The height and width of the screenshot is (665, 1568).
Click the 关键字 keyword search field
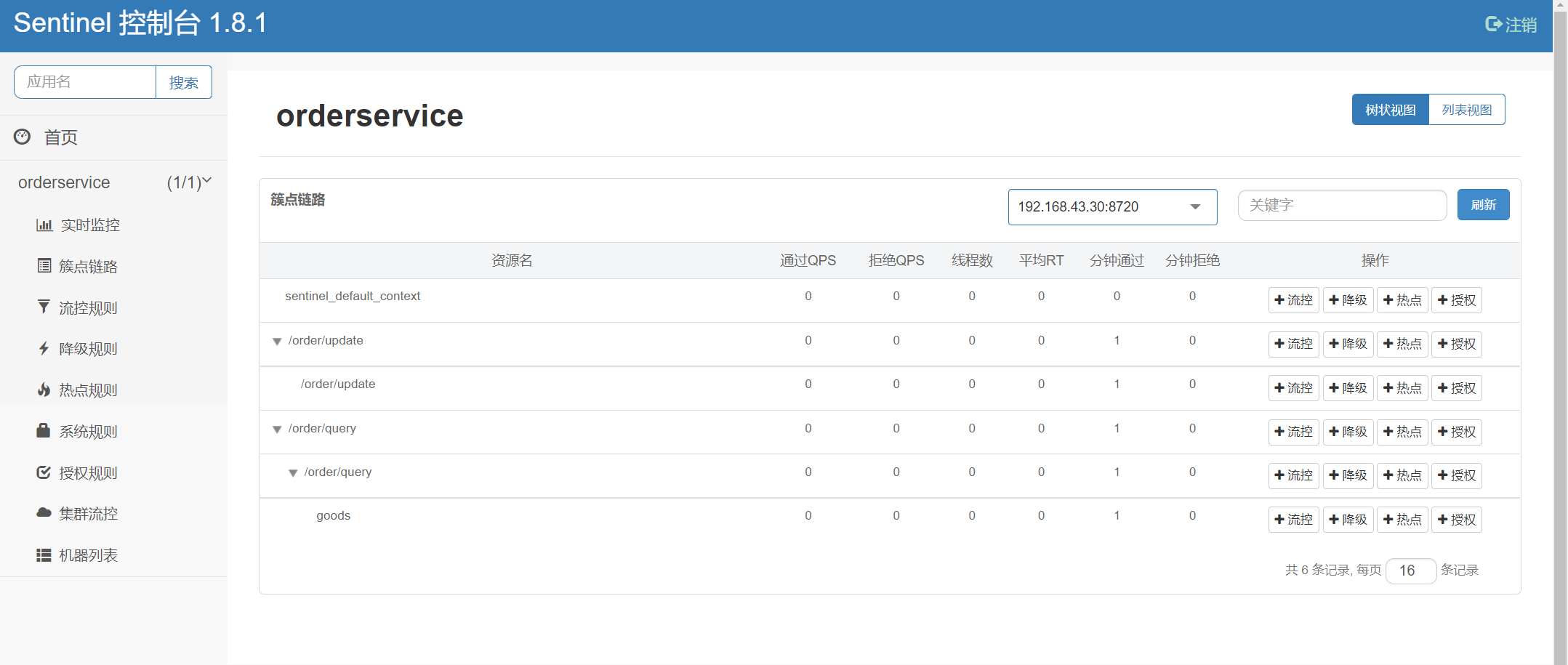1342,205
